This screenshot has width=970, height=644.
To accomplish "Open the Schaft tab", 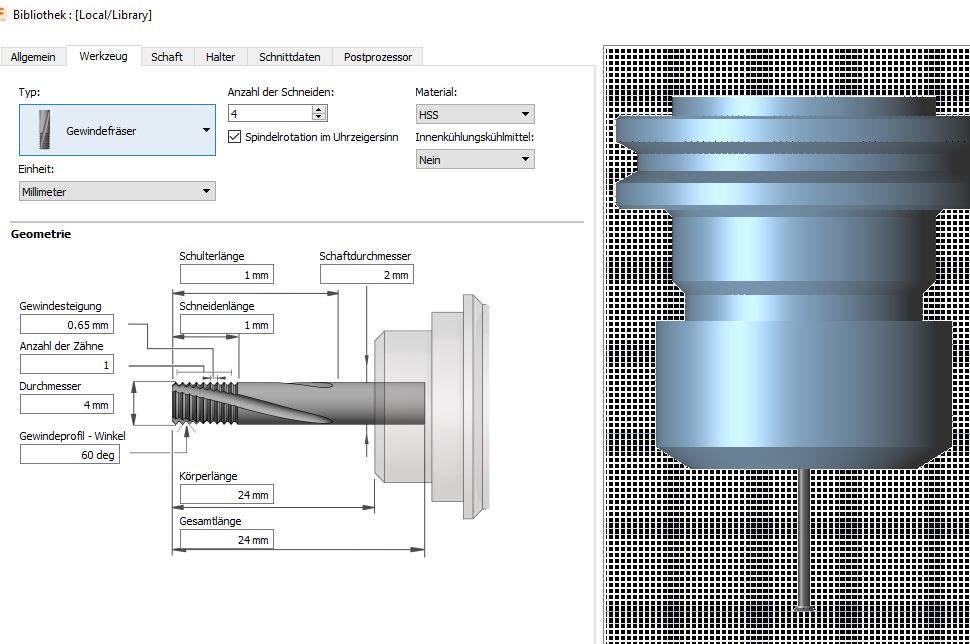I will (167, 57).
